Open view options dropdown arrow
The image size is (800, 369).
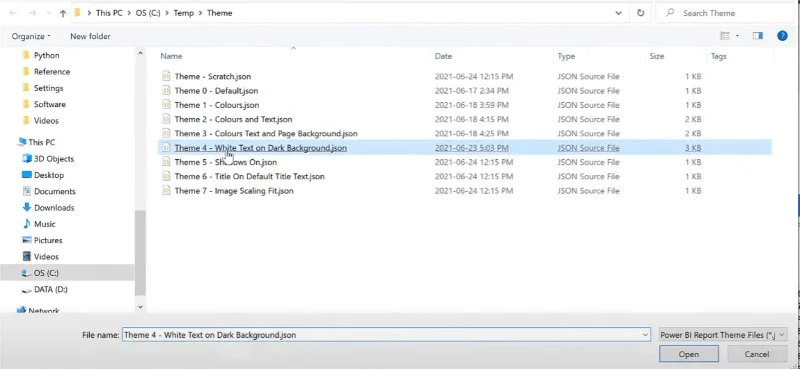click(x=737, y=36)
